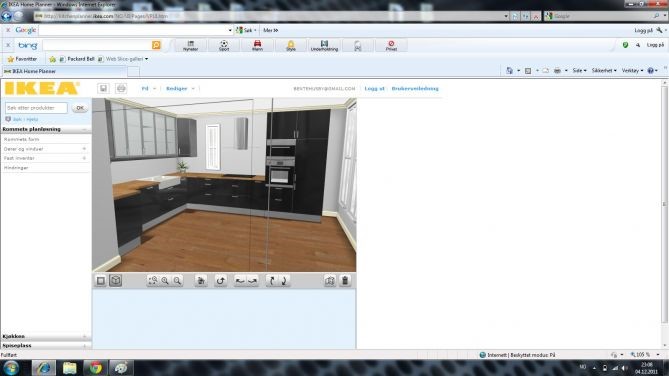
Task: Zoom in on the kitchen view
Action: (x=165, y=281)
